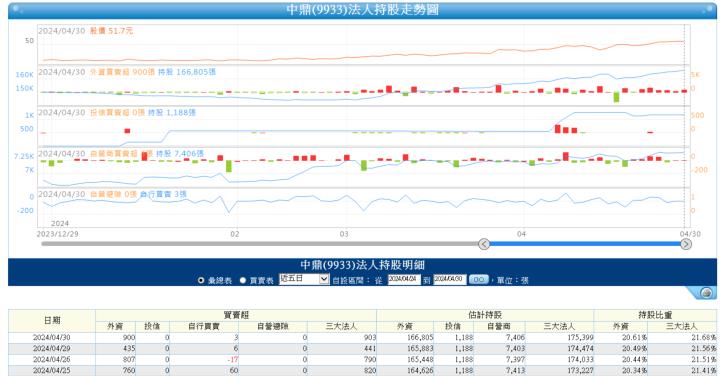Click the three-institution total 441
The height and width of the screenshot is (376, 720).
(x=370, y=348)
